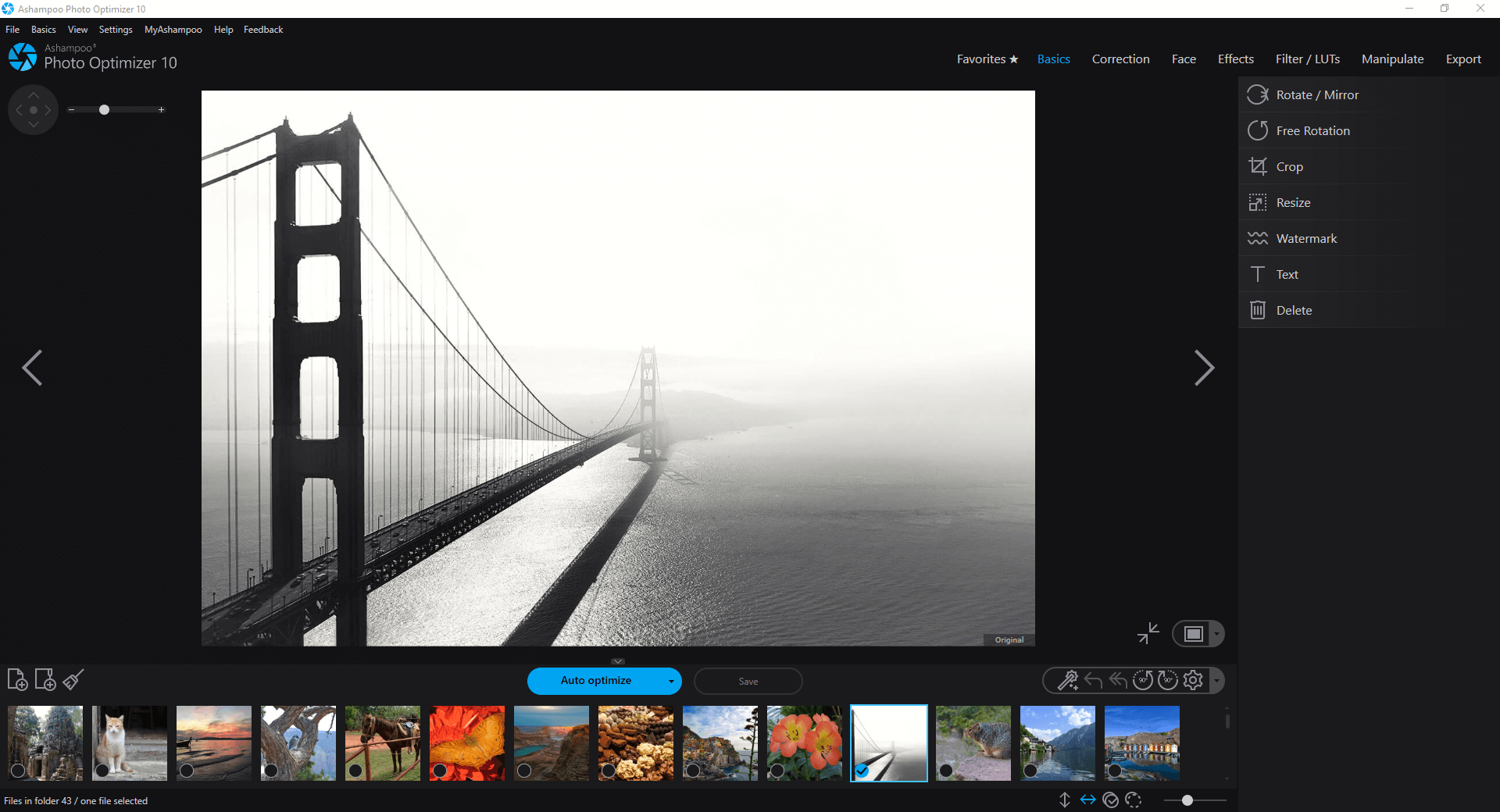The width and height of the screenshot is (1500, 812).
Task: Open the toolbar overflow dropdown next to settings gear
Action: click(1218, 681)
